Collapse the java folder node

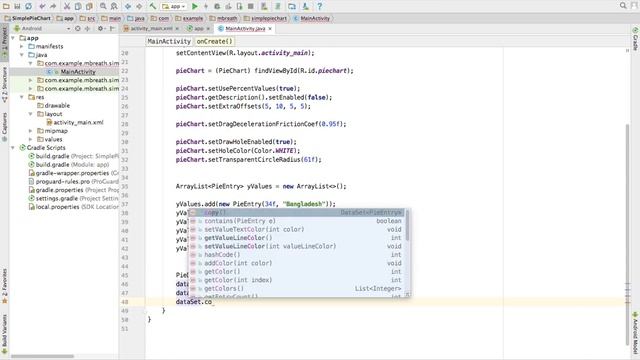22,55
